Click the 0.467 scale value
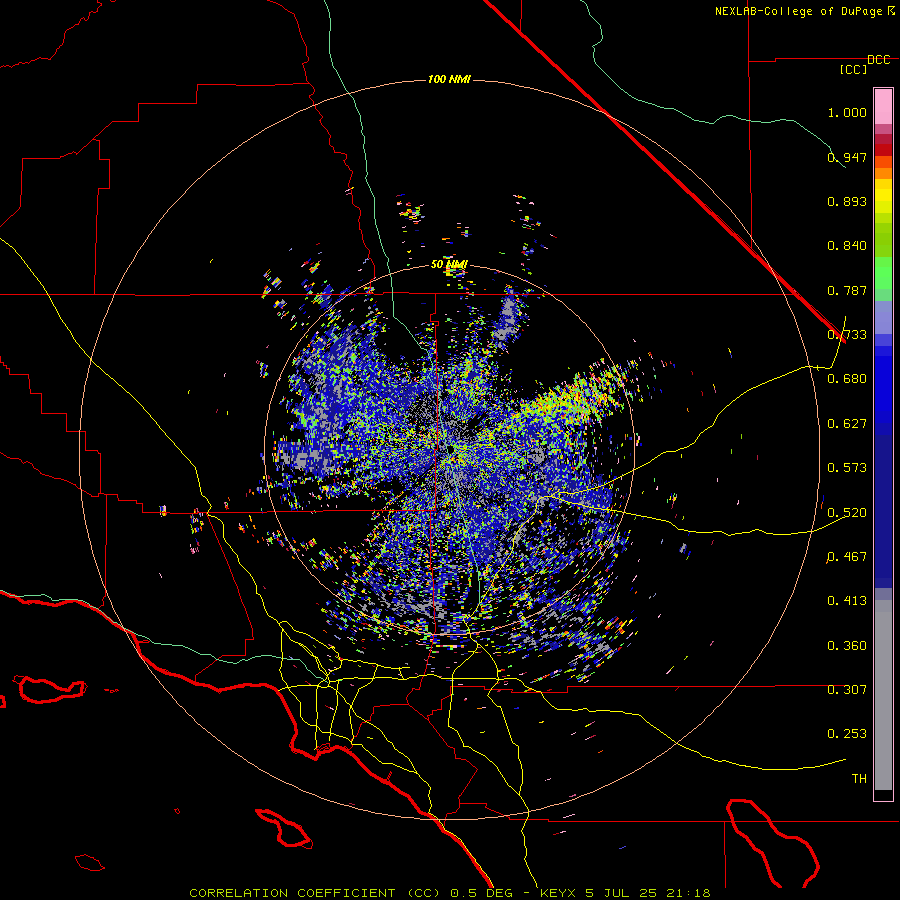The height and width of the screenshot is (900, 900). [847, 557]
